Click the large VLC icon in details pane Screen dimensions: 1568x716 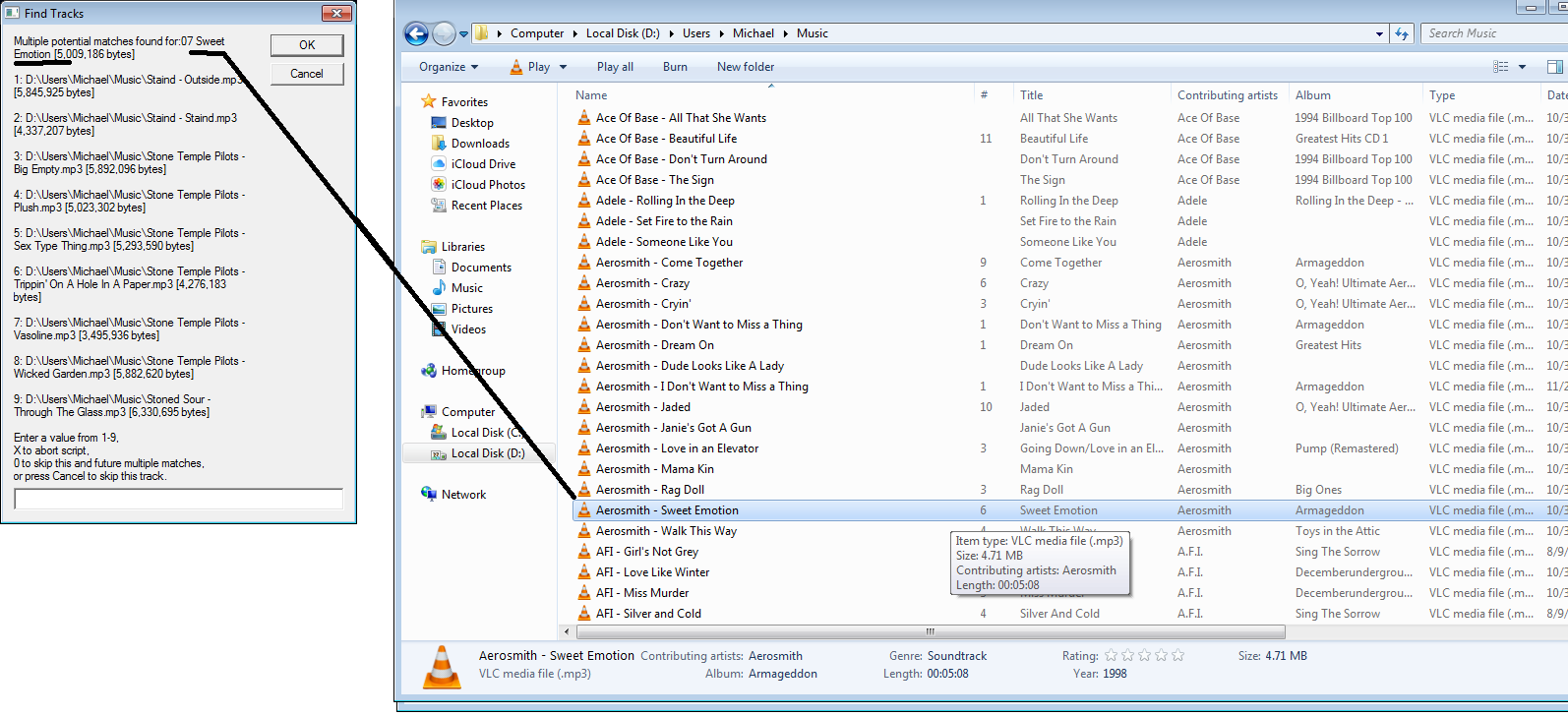(x=442, y=667)
